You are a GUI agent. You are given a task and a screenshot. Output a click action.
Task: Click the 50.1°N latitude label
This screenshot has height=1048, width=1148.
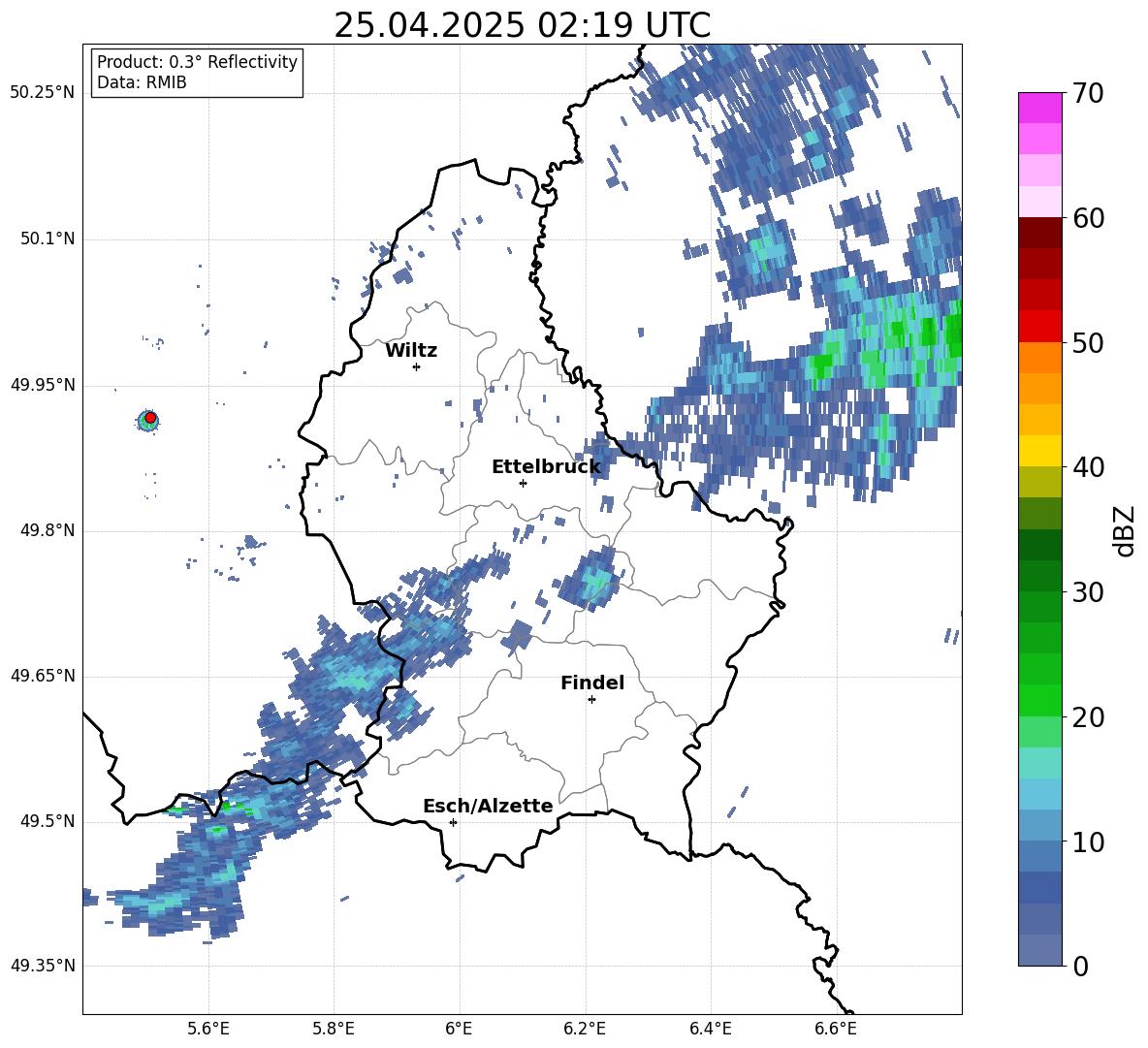coord(47,238)
